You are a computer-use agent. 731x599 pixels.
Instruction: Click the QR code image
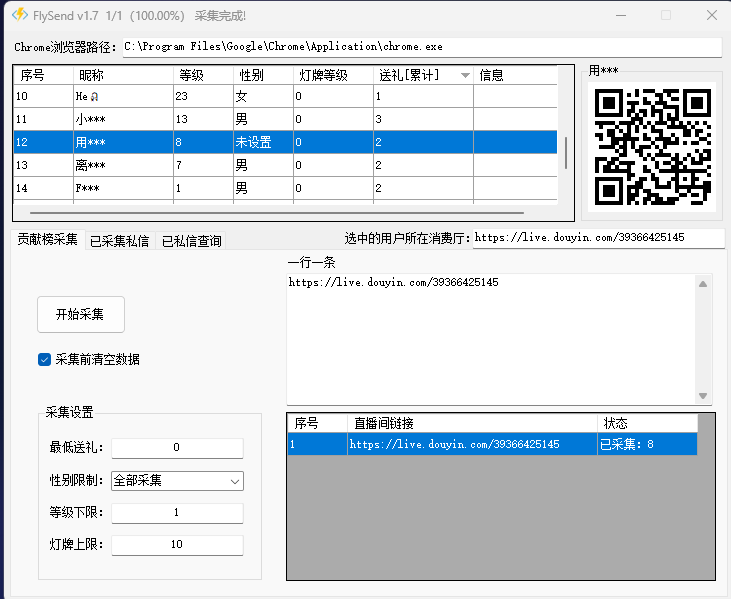tap(652, 147)
